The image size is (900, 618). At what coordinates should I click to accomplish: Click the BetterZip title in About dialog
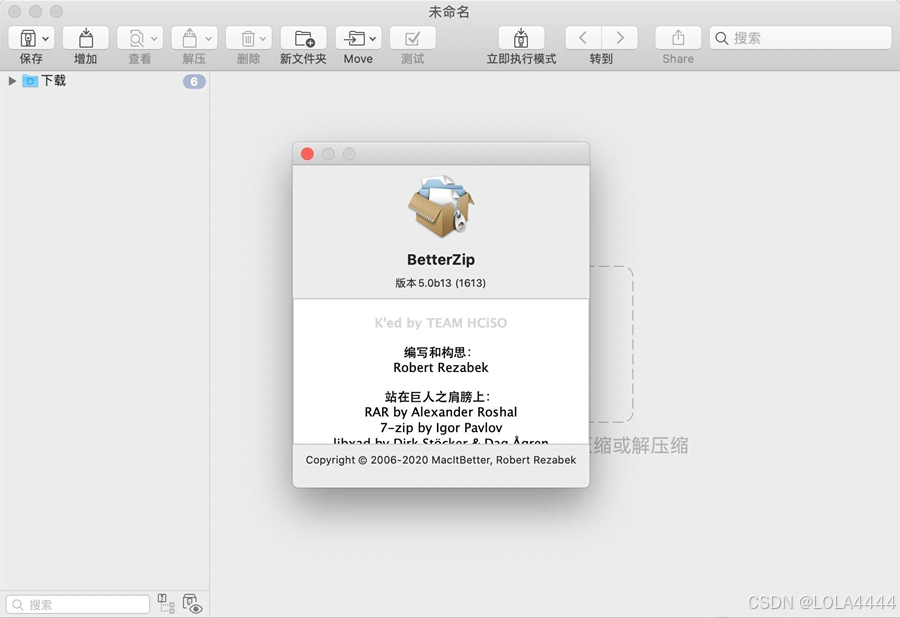click(x=441, y=259)
